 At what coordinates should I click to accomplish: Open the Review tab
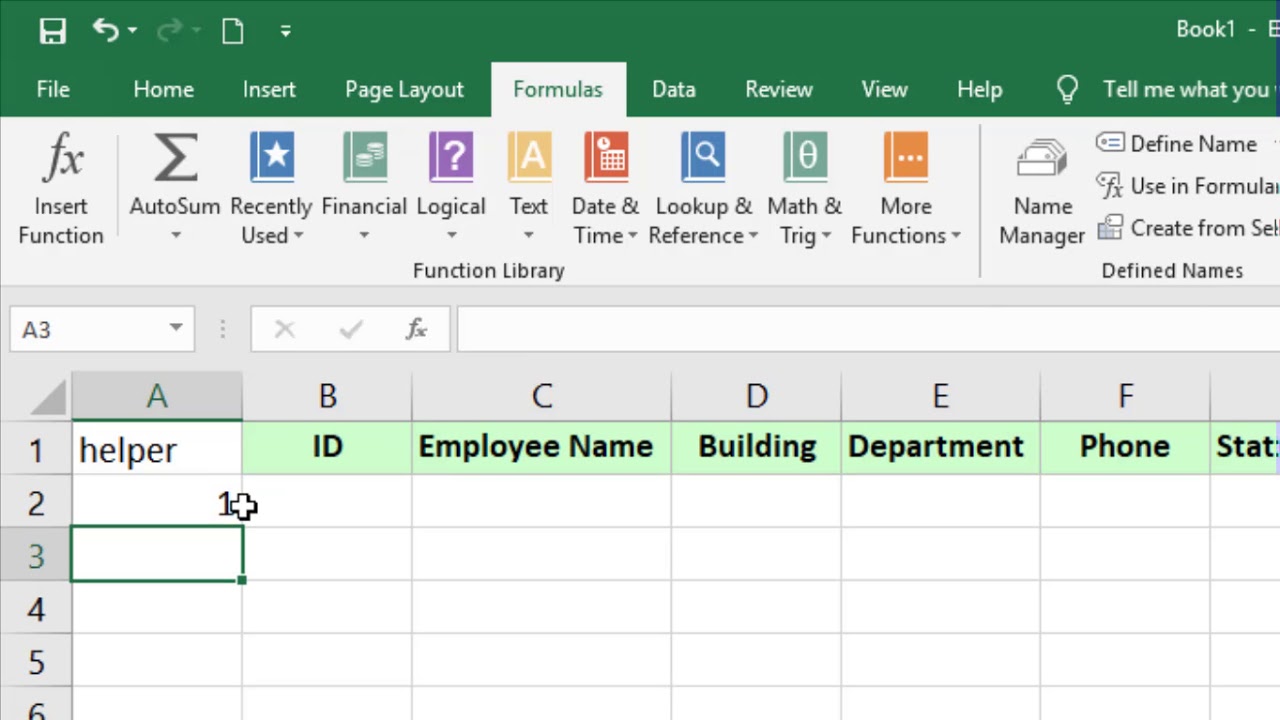pyautogui.click(x=778, y=89)
